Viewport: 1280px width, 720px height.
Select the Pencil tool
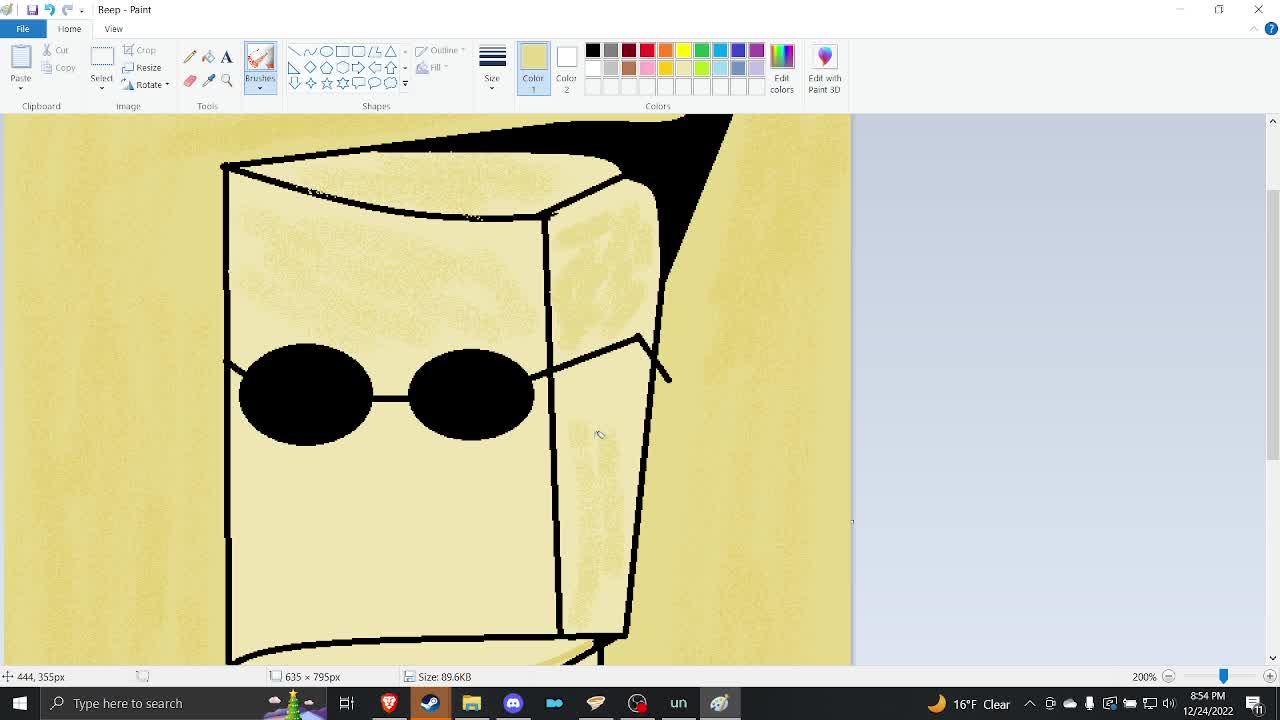(190, 57)
